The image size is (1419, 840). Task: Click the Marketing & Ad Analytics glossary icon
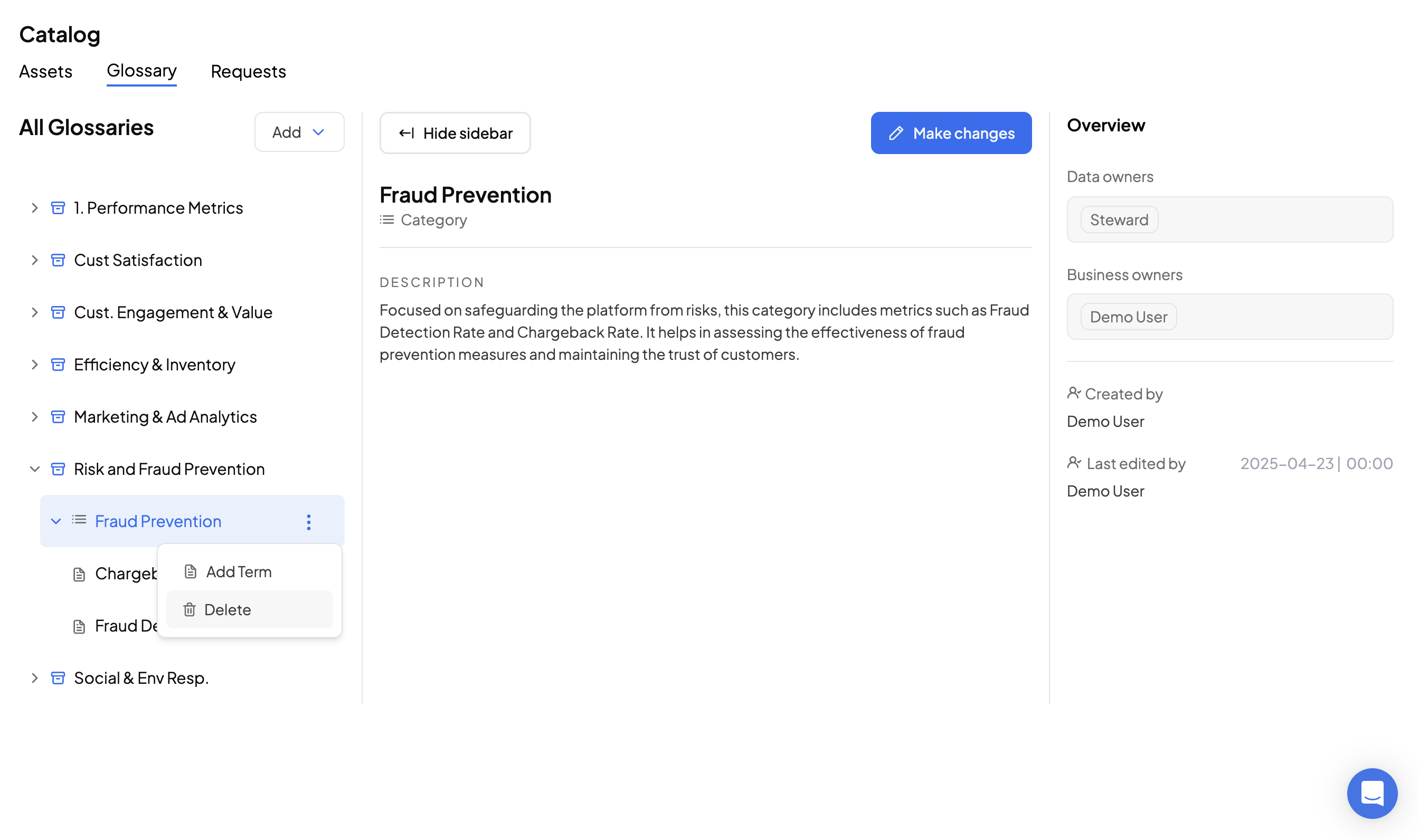[x=58, y=417]
